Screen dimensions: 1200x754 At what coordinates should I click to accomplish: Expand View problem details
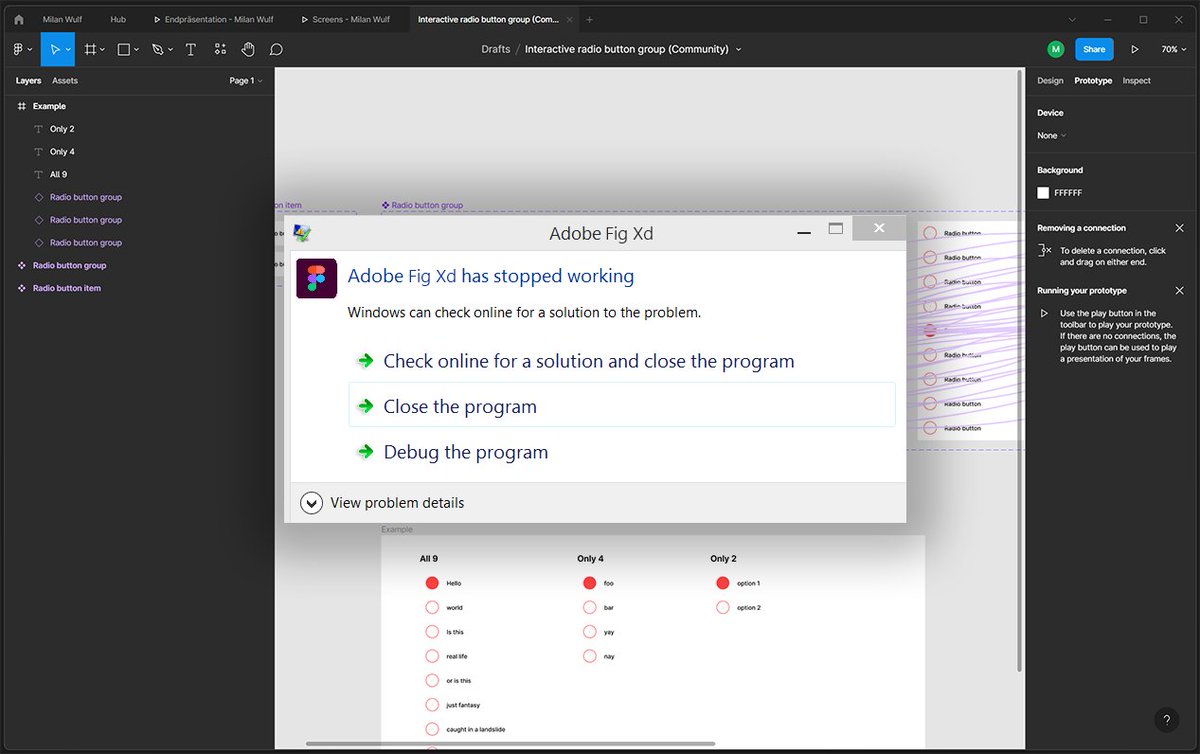(383, 503)
